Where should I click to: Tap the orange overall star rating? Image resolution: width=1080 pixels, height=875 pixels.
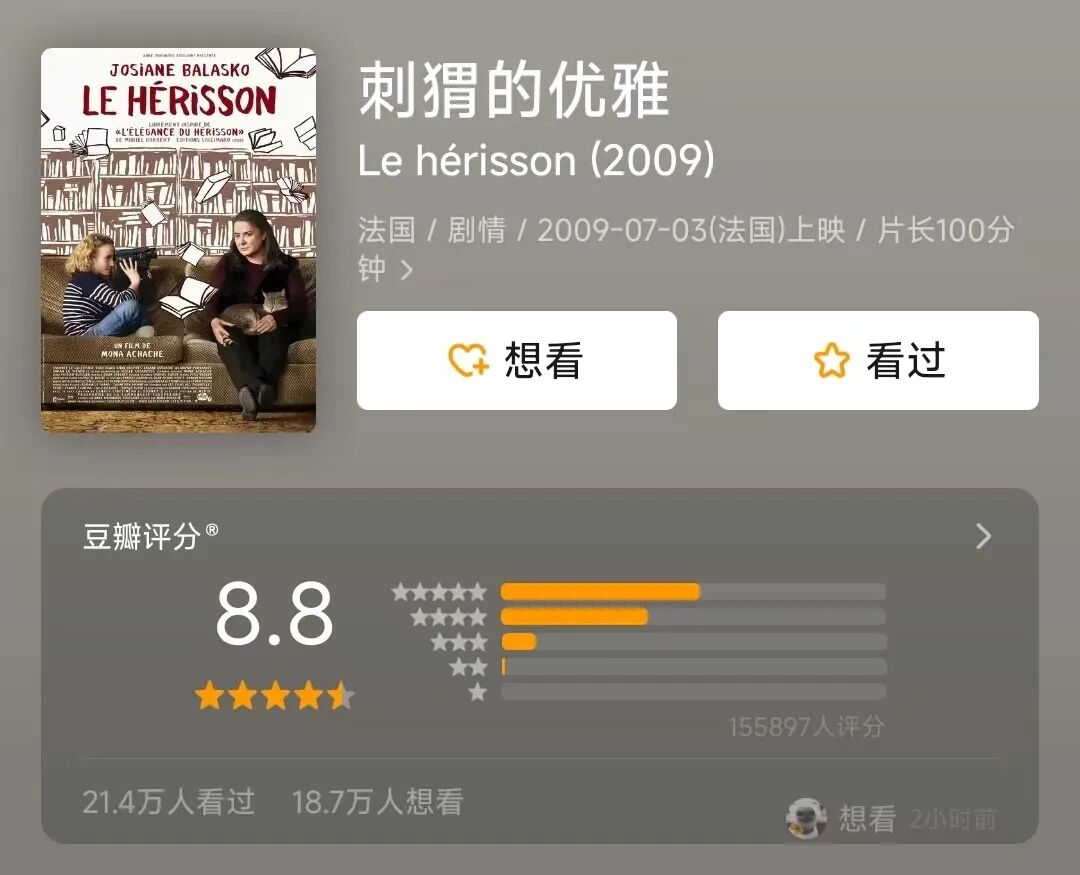coord(275,695)
